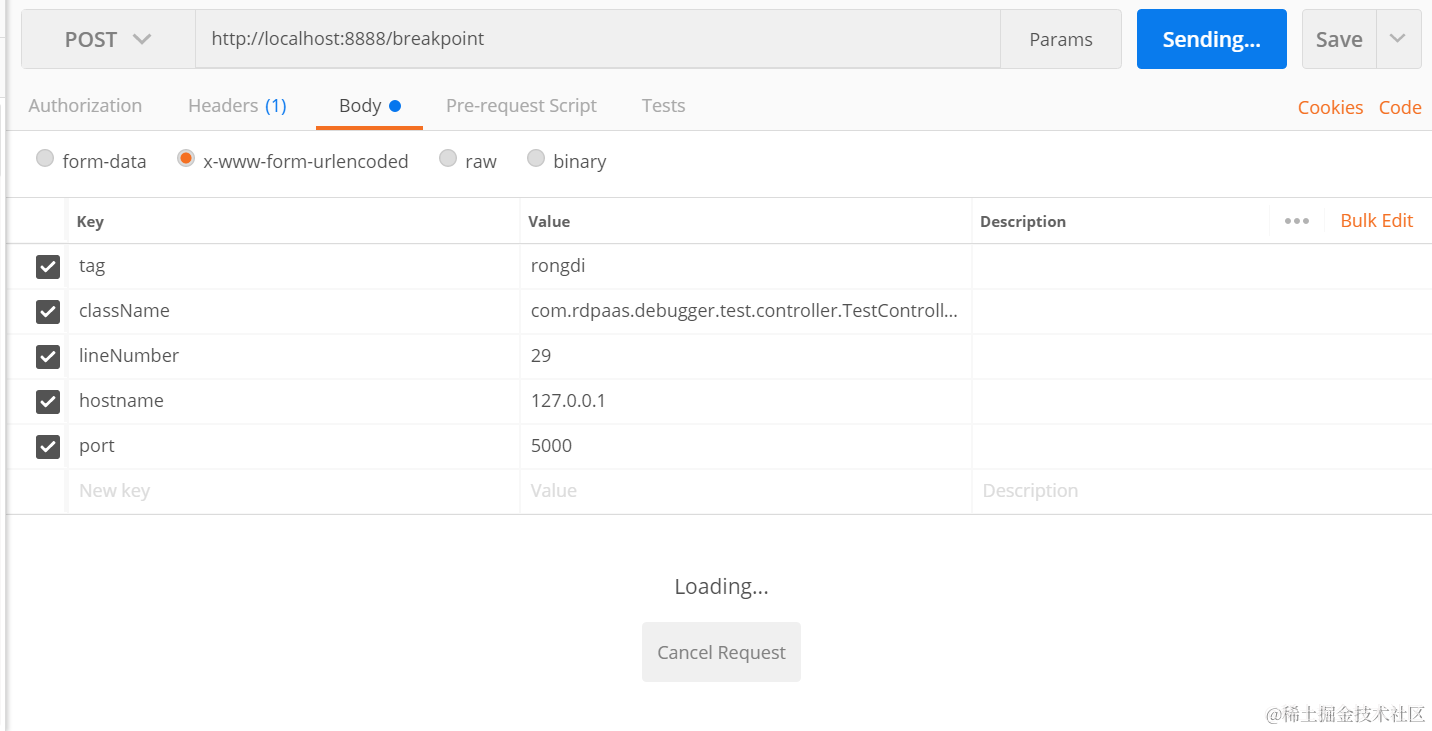Click the tag key cell
Image resolution: width=1432 pixels, height=731 pixels.
pos(294,266)
